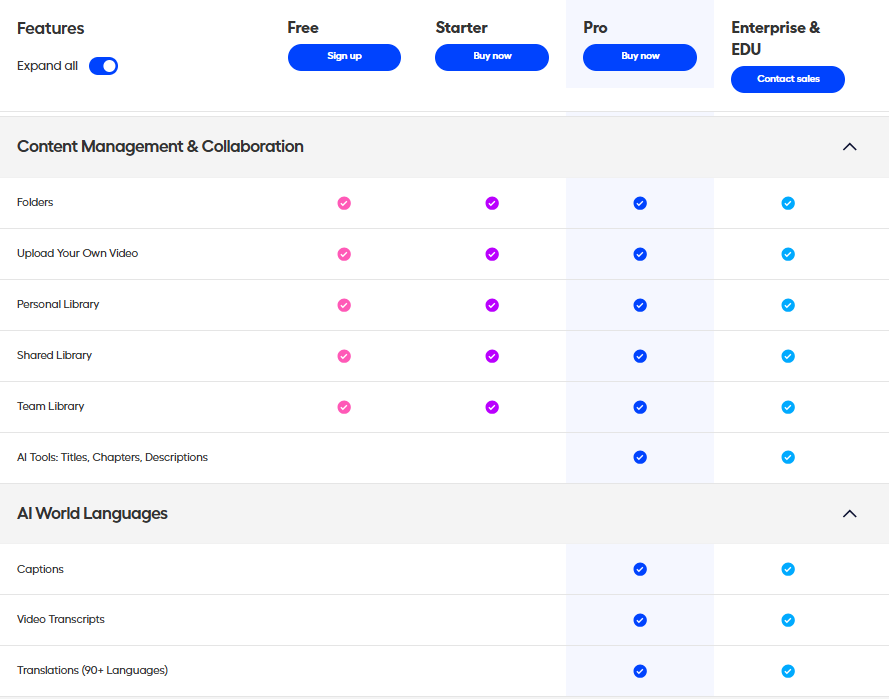Click Enterprise checkmark for Shared Library
This screenshot has height=699, width=889.
(788, 356)
